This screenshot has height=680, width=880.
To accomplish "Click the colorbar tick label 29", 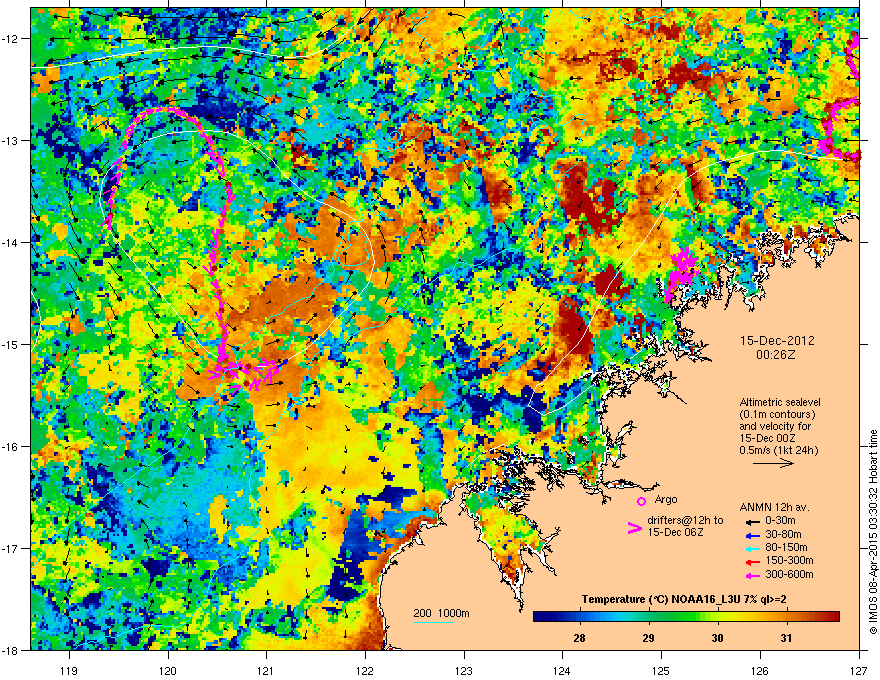I will click(648, 638).
